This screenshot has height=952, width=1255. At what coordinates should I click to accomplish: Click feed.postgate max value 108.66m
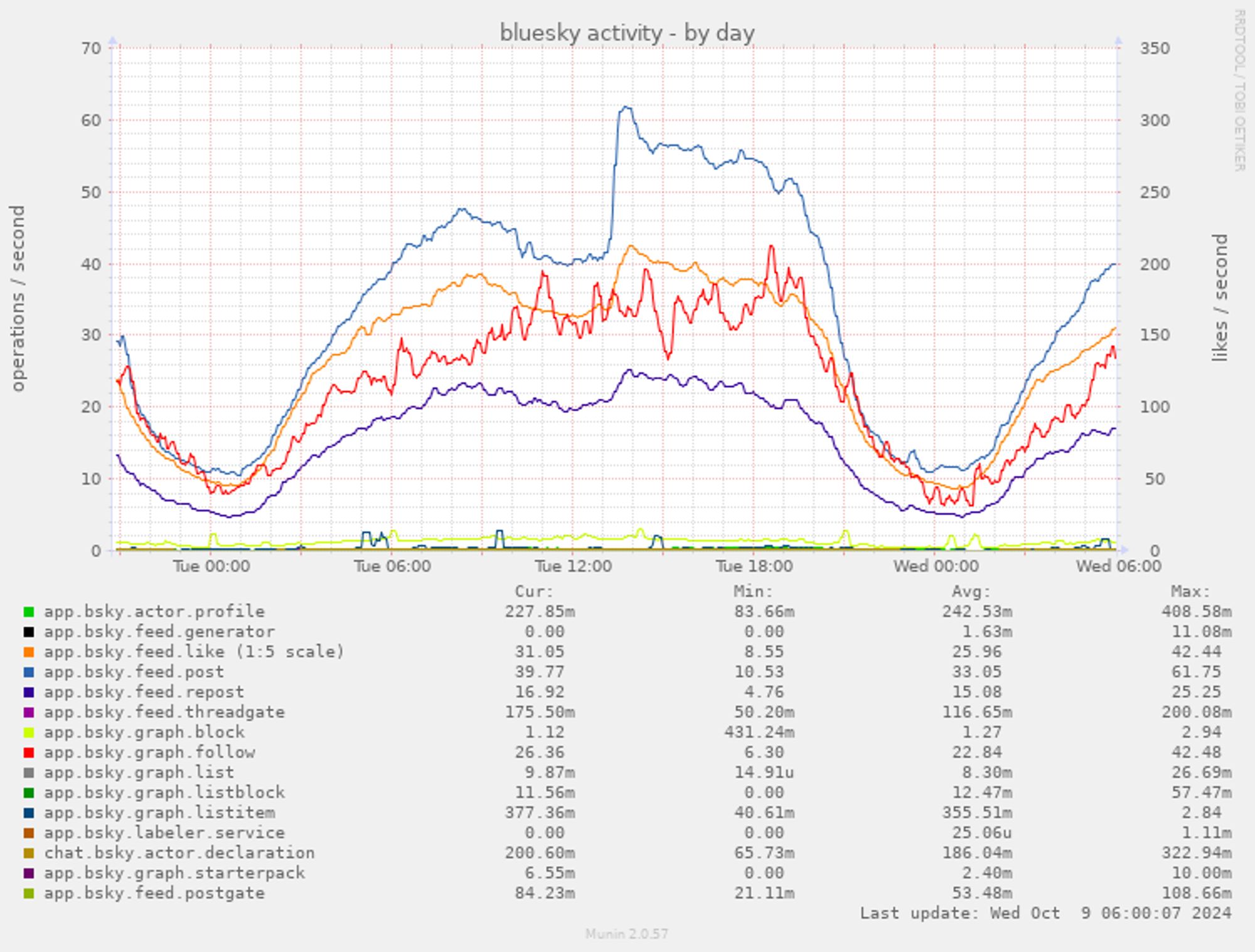1197,892
